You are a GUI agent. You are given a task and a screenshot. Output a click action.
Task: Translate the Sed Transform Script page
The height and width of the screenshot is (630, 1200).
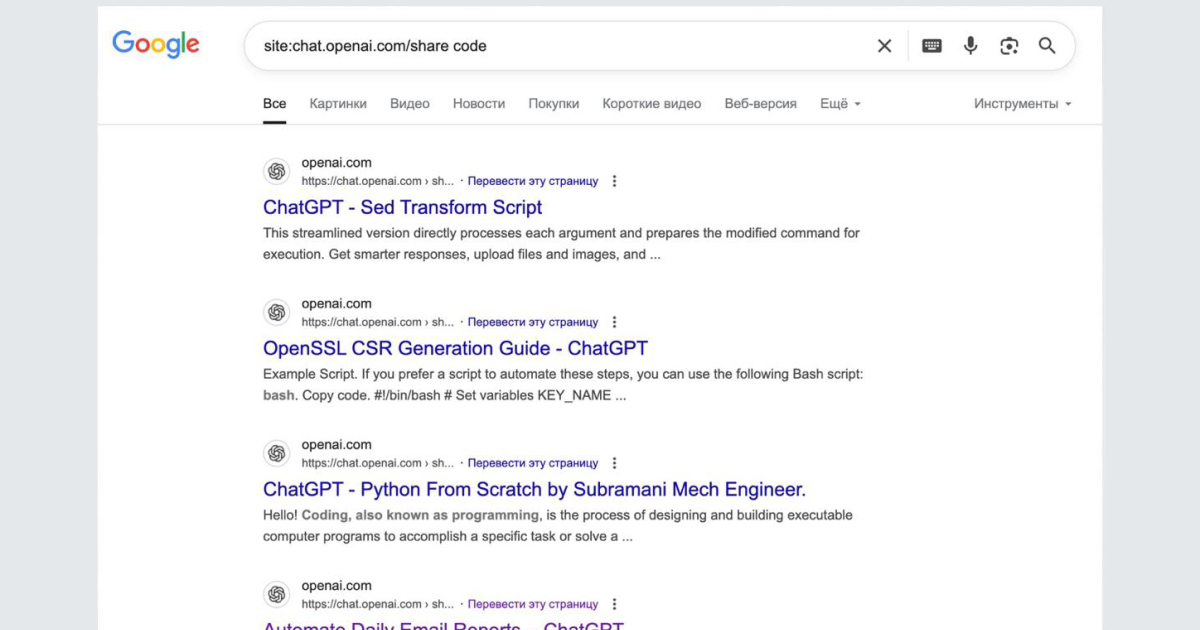coord(533,181)
